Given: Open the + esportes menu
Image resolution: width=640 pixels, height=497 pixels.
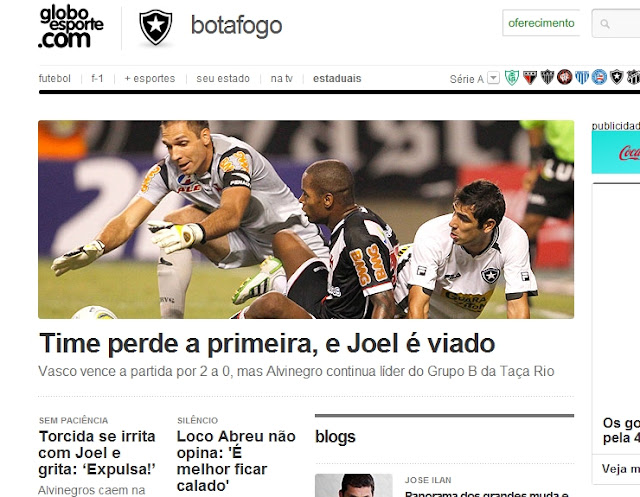Looking at the screenshot, I should tap(150, 78).
